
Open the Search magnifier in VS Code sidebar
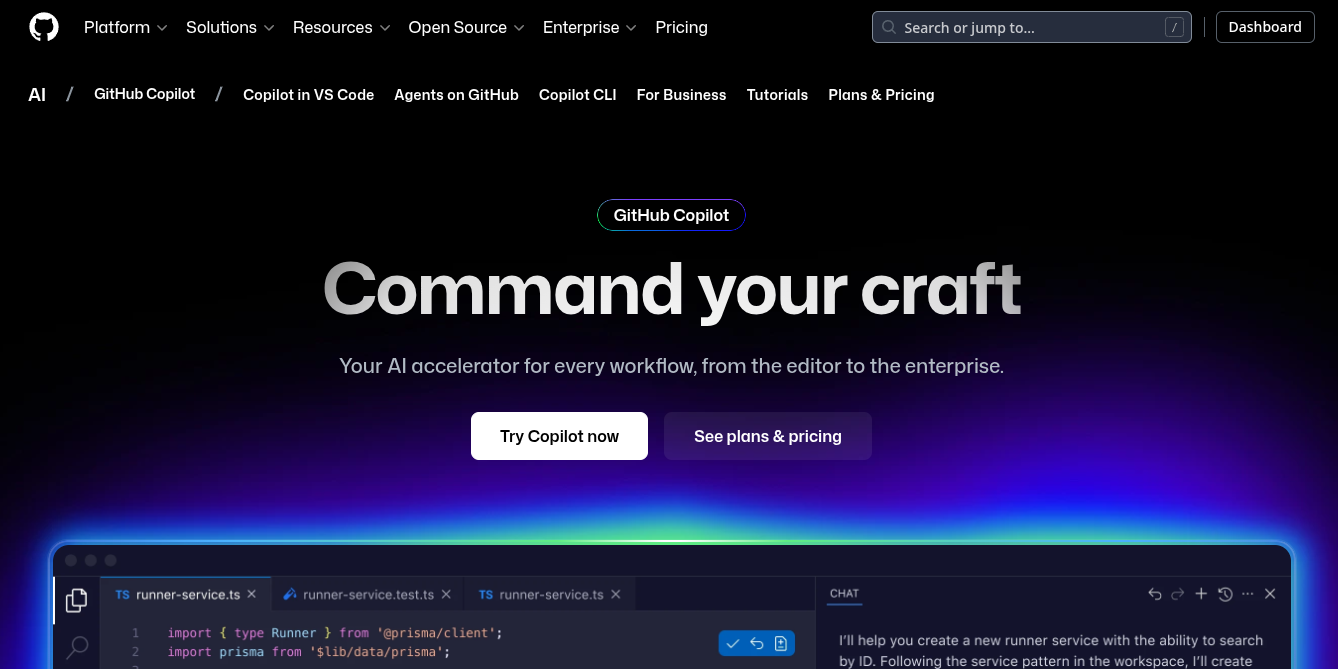(76, 647)
